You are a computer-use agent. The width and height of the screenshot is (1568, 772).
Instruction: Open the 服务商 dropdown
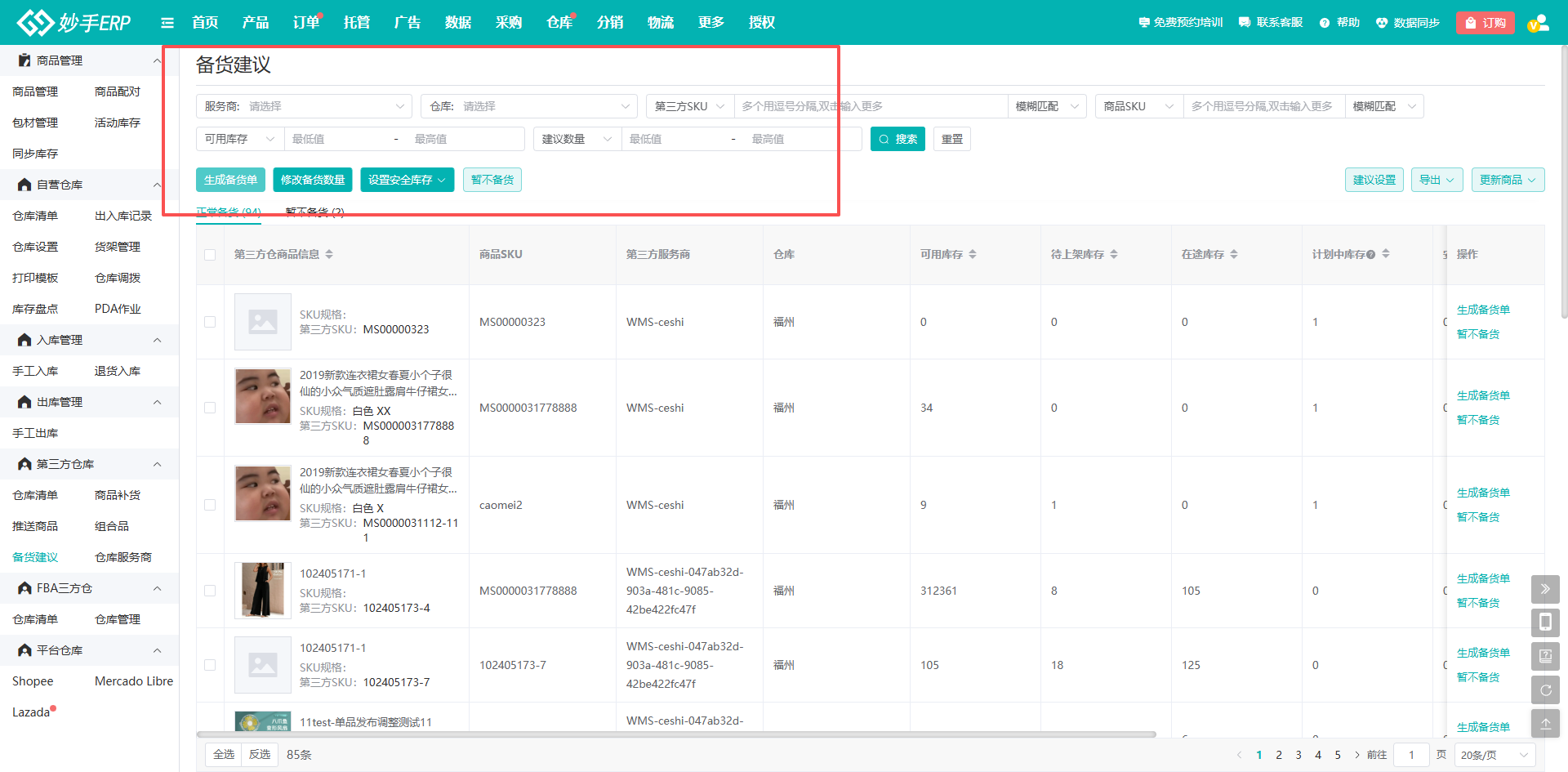[304, 106]
